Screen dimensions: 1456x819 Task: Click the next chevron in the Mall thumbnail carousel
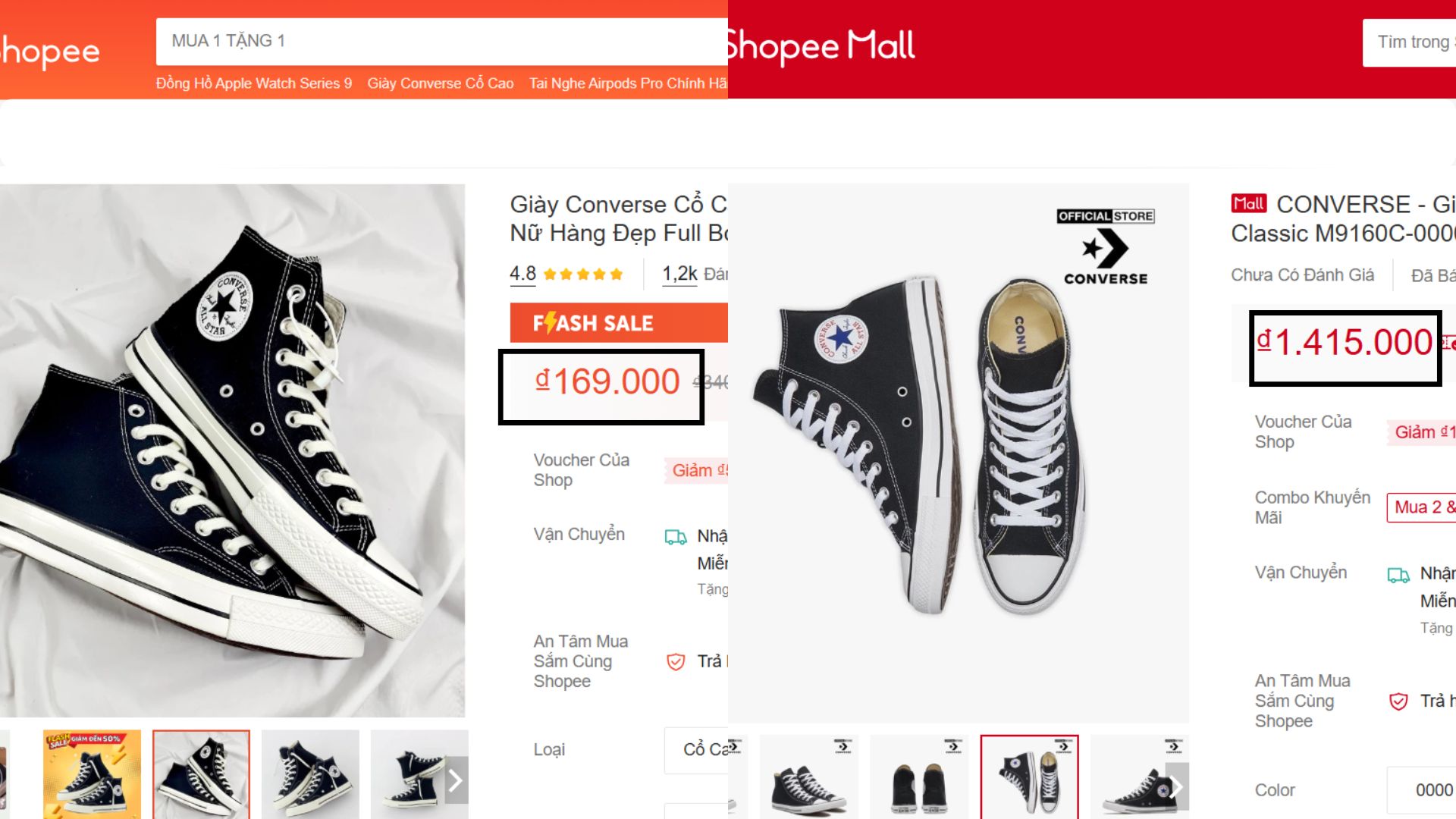point(1176,785)
